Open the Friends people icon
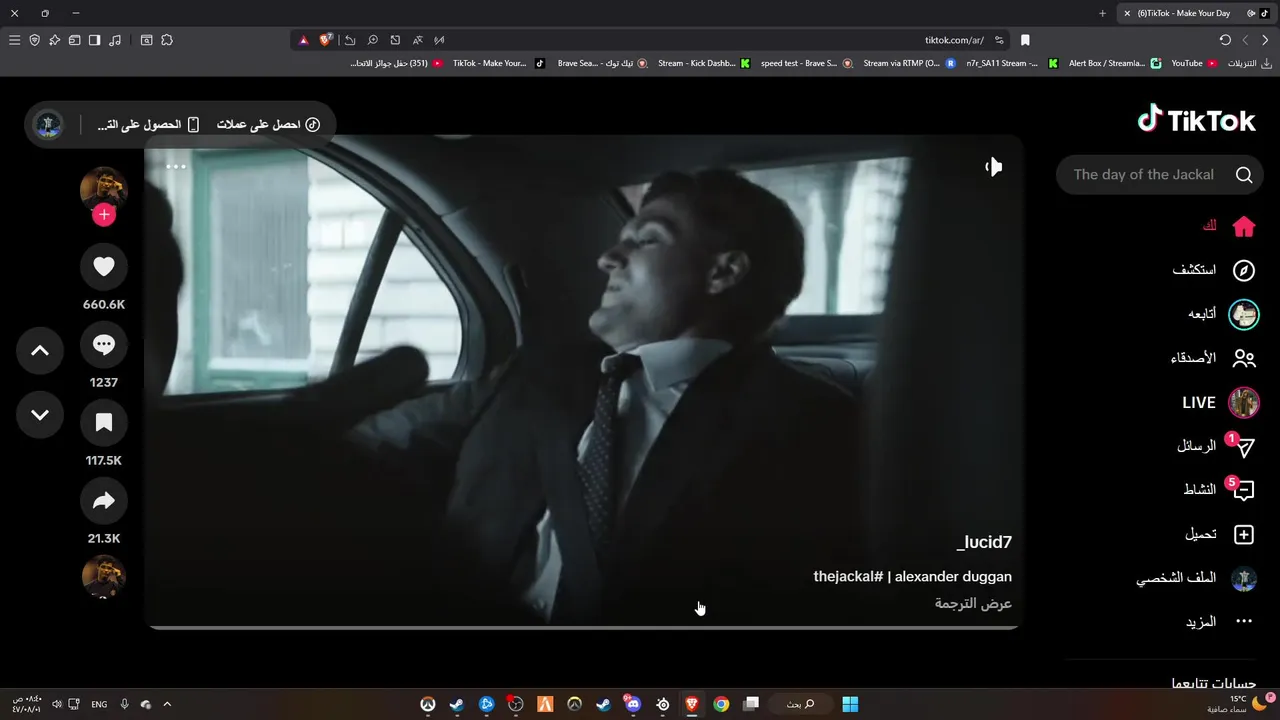Image resolution: width=1280 pixels, height=720 pixels. tap(1243, 358)
